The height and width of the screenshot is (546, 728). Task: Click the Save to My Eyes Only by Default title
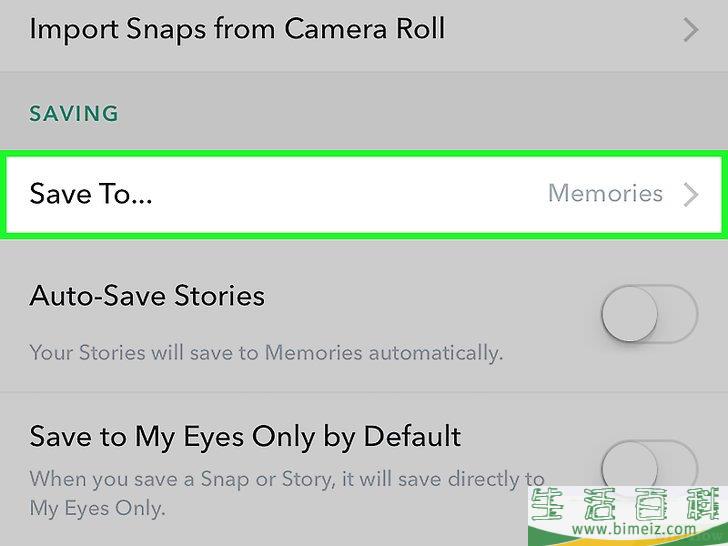pyautogui.click(x=245, y=437)
